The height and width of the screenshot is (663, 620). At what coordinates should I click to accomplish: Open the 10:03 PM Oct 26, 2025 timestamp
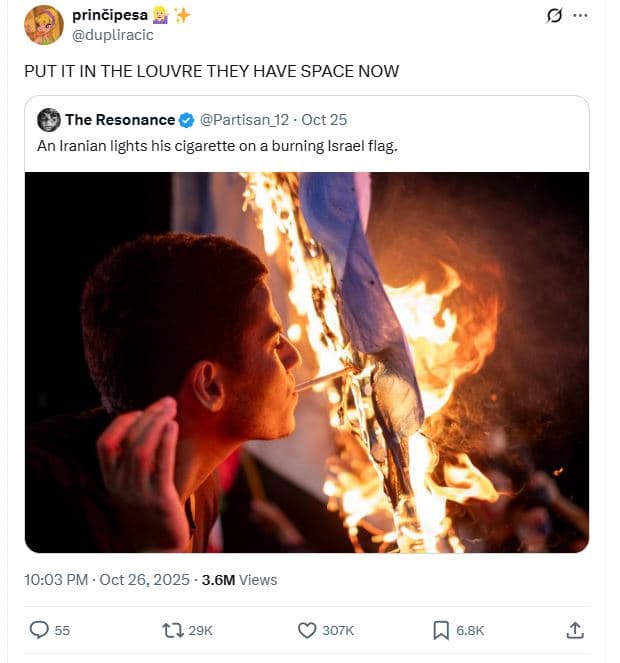pos(106,580)
